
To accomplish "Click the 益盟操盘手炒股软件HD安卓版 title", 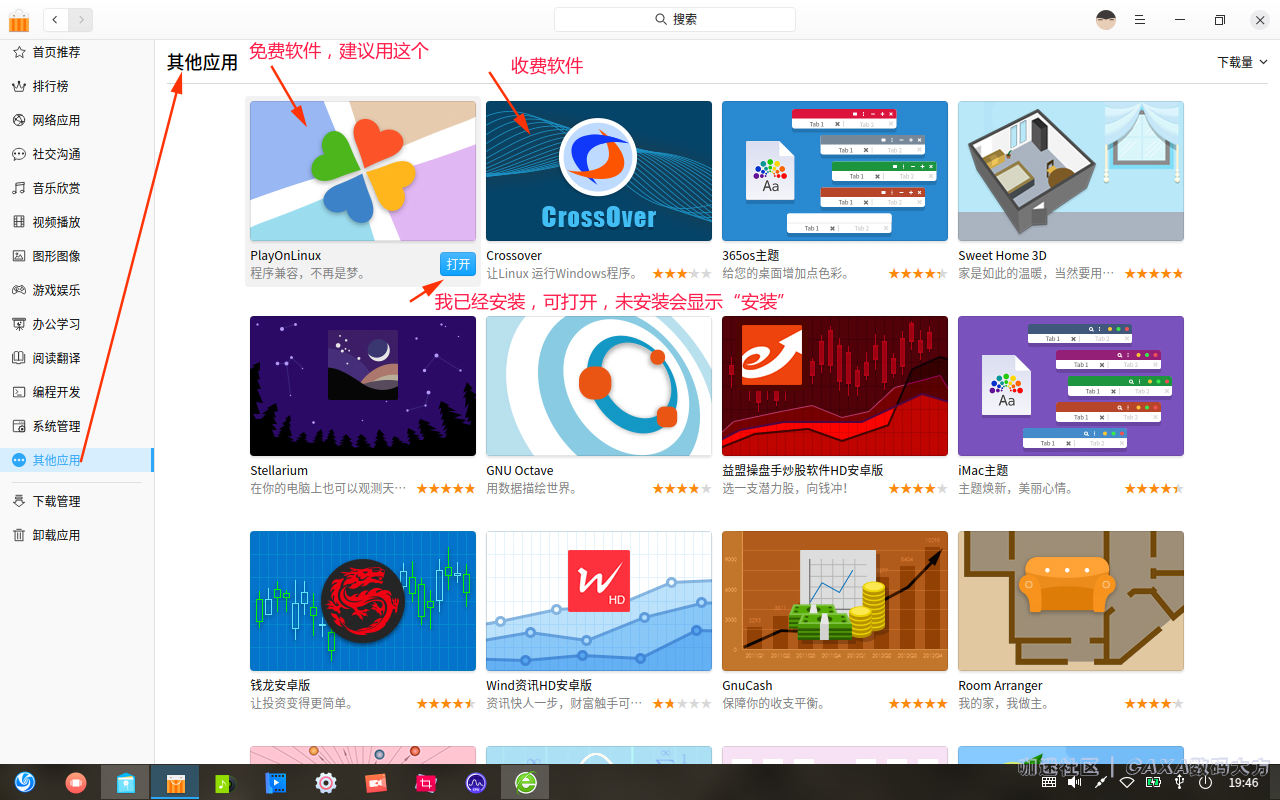I will (x=803, y=470).
